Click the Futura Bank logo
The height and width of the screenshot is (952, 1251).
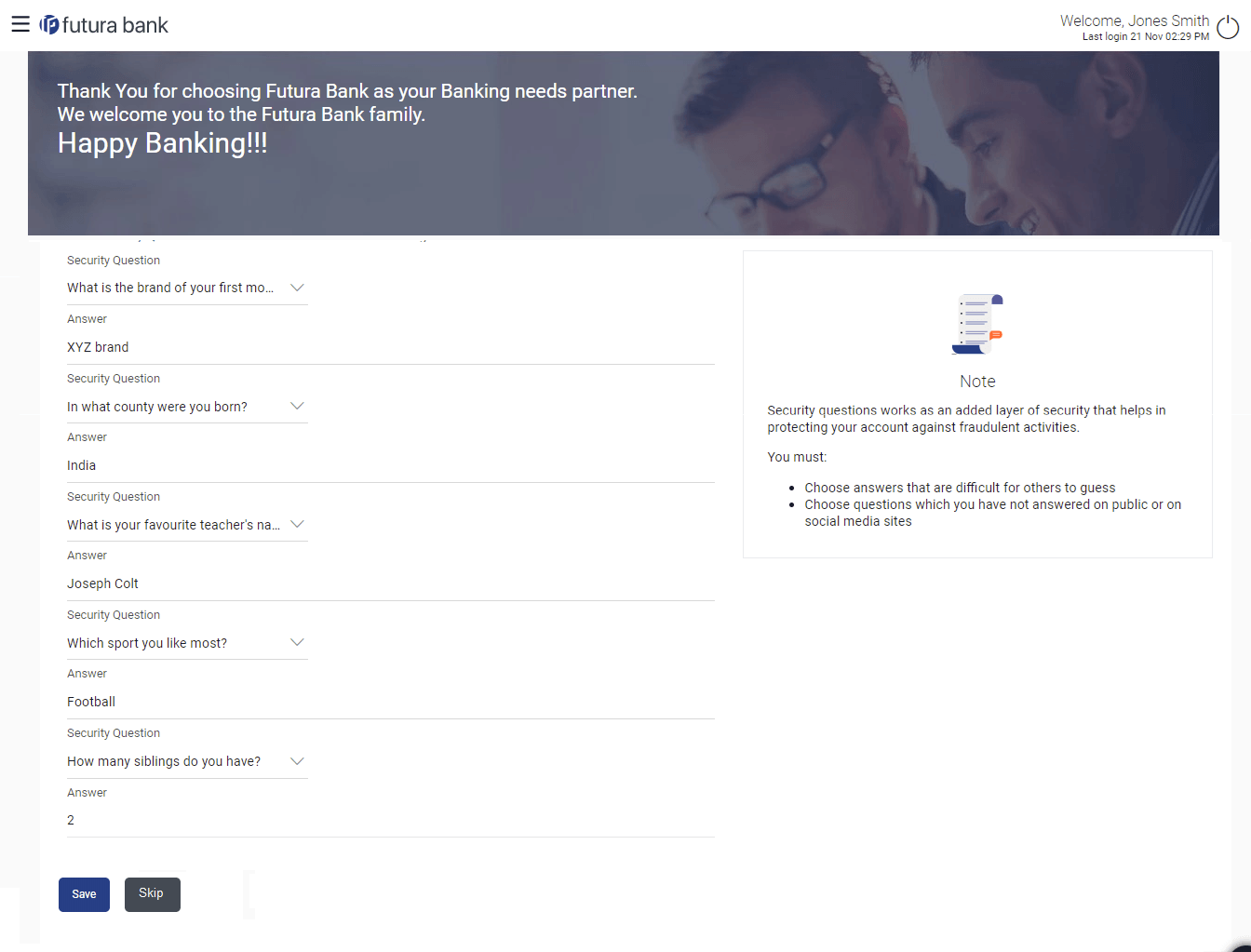click(x=104, y=25)
